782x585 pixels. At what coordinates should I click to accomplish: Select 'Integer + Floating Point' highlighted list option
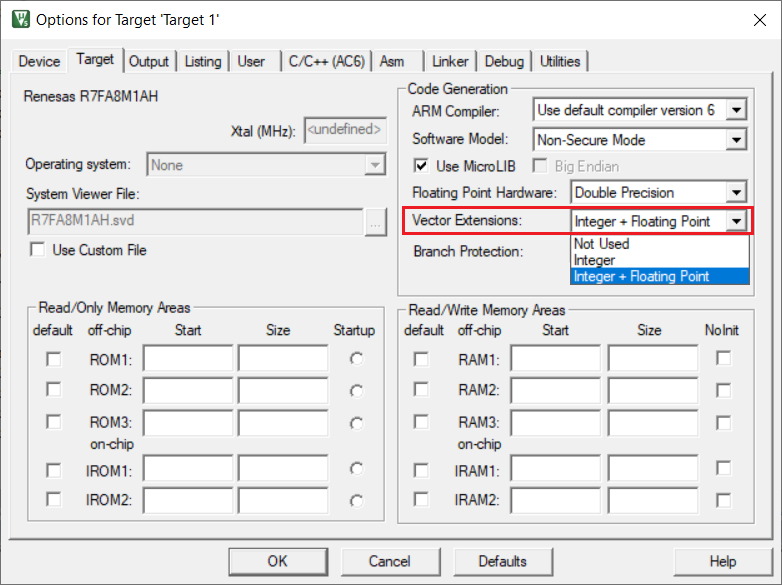pos(659,276)
